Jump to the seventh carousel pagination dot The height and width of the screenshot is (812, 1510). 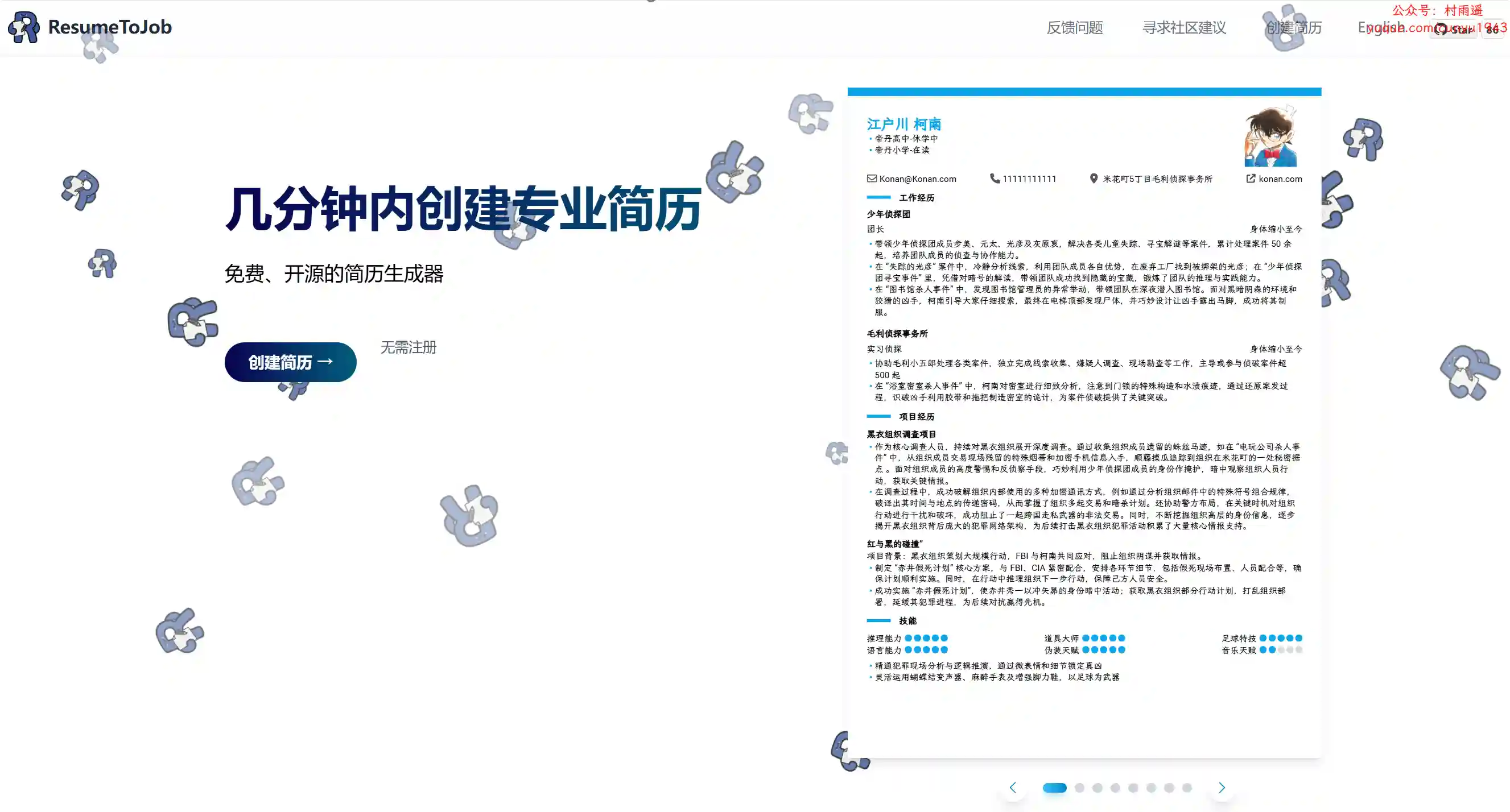point(1169,788)
